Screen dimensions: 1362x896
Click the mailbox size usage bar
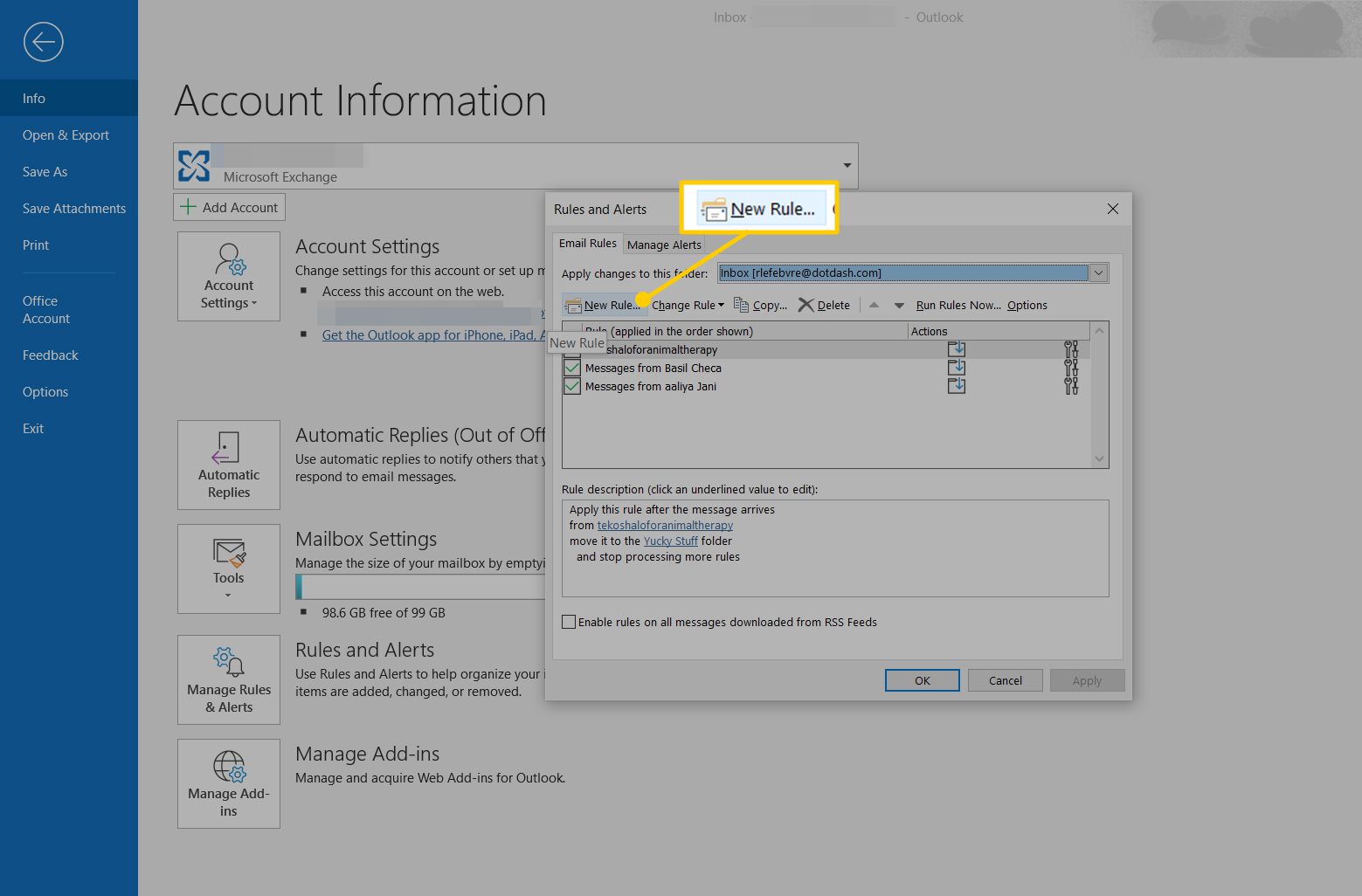tap(420, 587)
